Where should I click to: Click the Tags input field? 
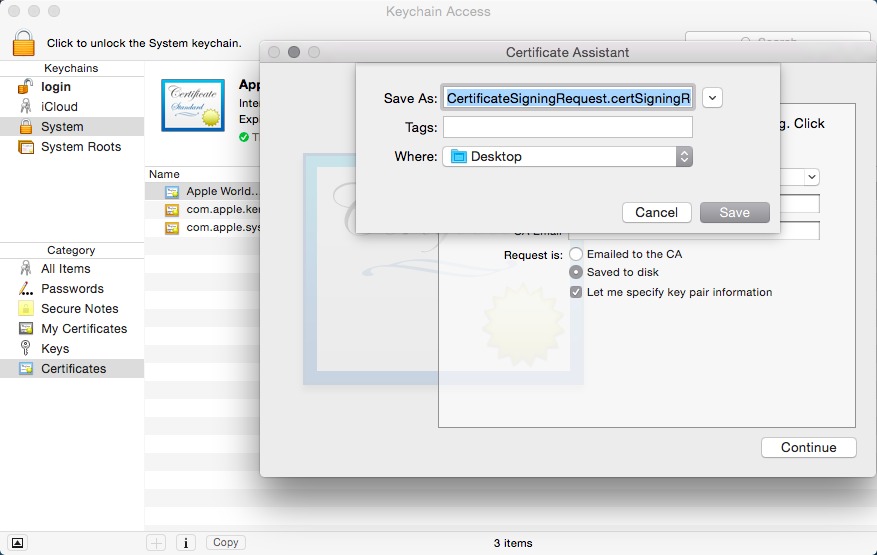pos(568,127)
